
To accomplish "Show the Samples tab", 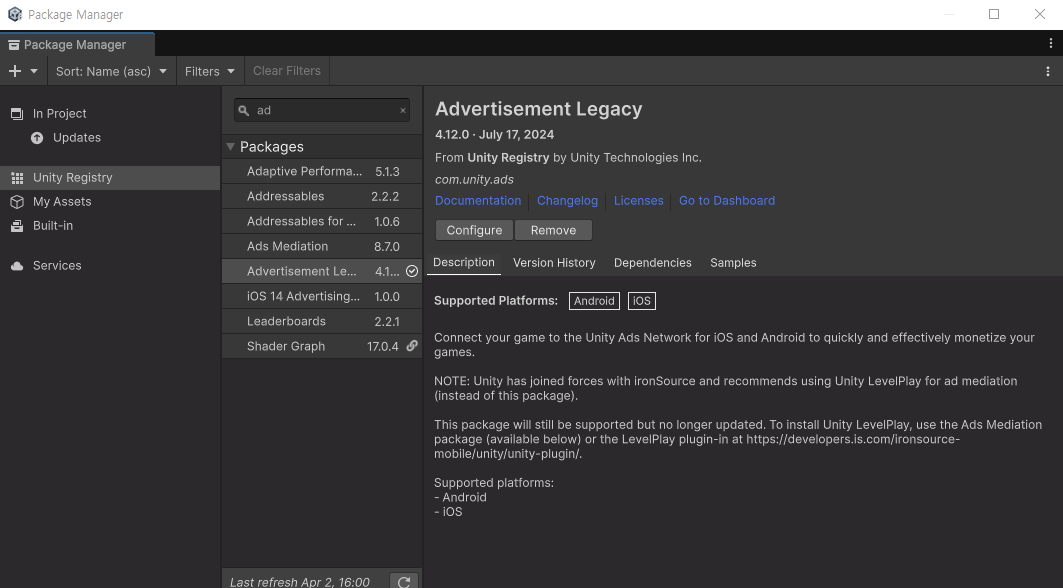I will 733,263.
